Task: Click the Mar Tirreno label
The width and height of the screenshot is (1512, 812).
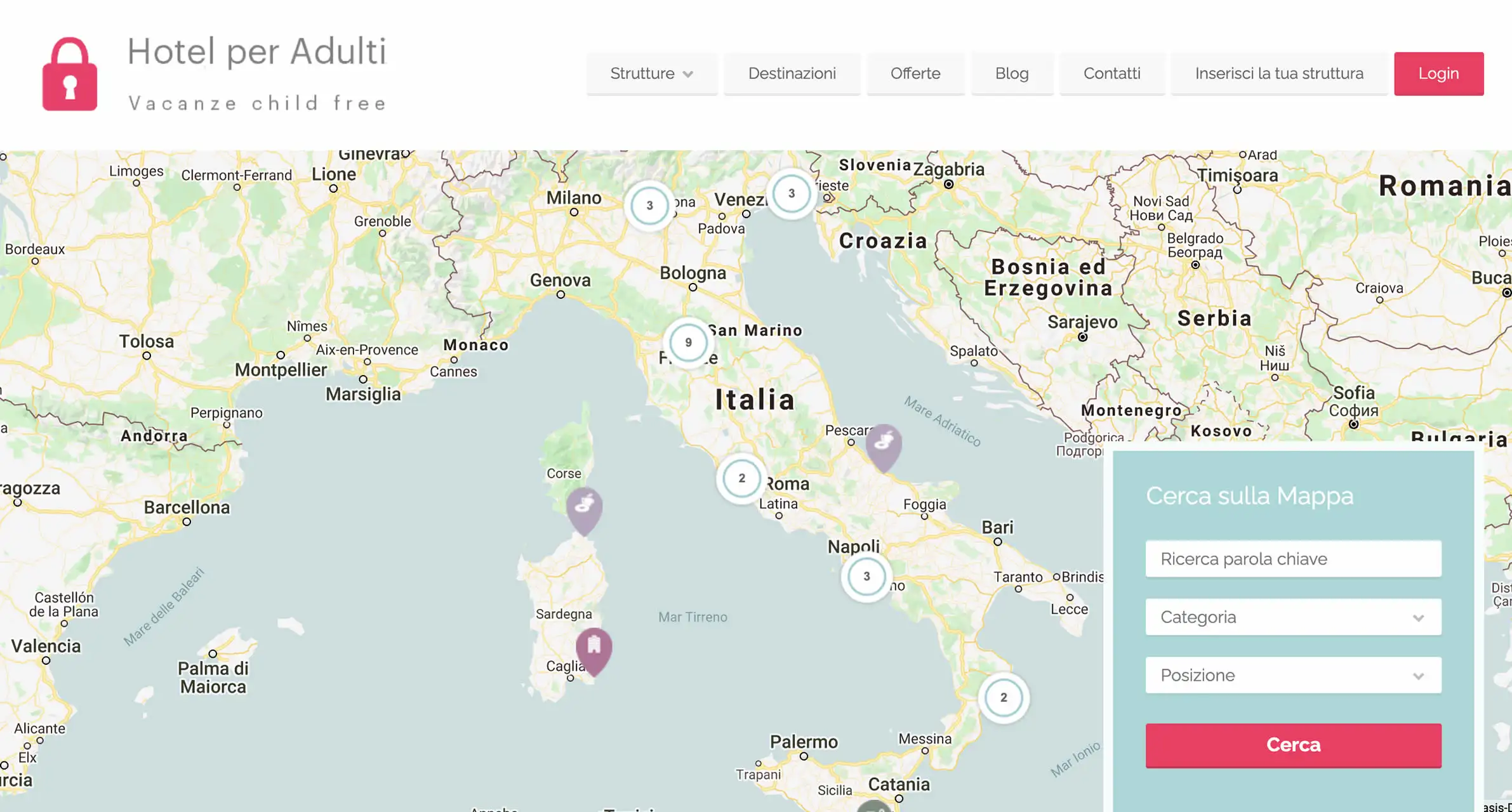Action: (693, 617)
